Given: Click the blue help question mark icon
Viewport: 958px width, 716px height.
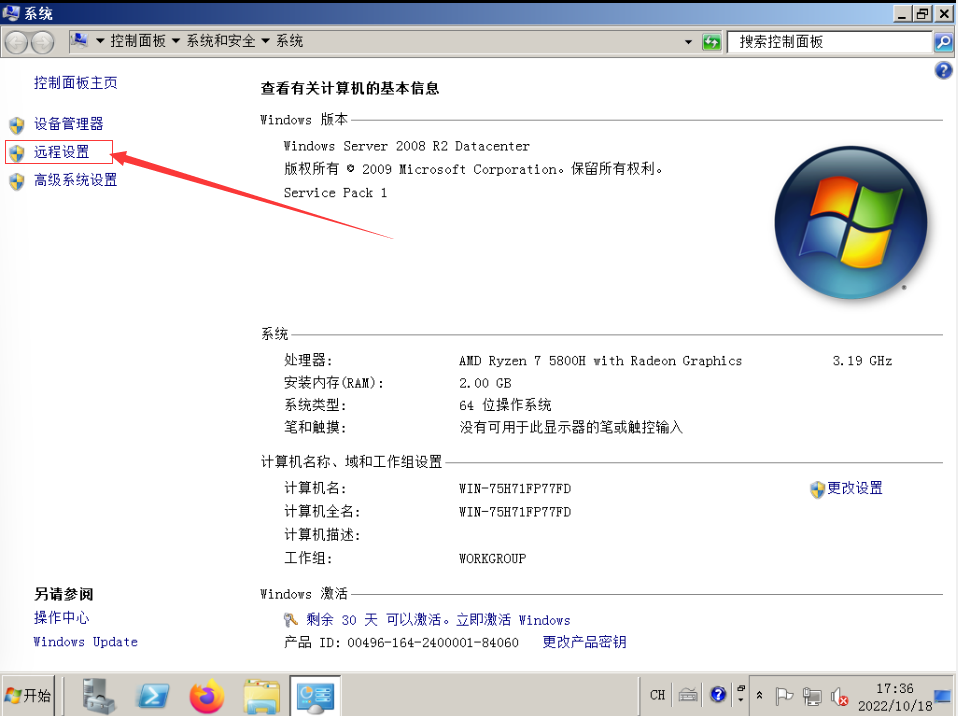Looking at the screenshot, I should [943, 70].
